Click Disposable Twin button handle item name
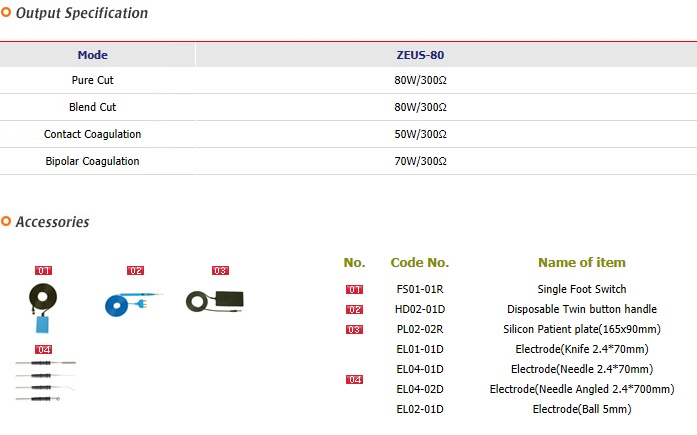The image size is (697, 435). [x=582, y=309]
